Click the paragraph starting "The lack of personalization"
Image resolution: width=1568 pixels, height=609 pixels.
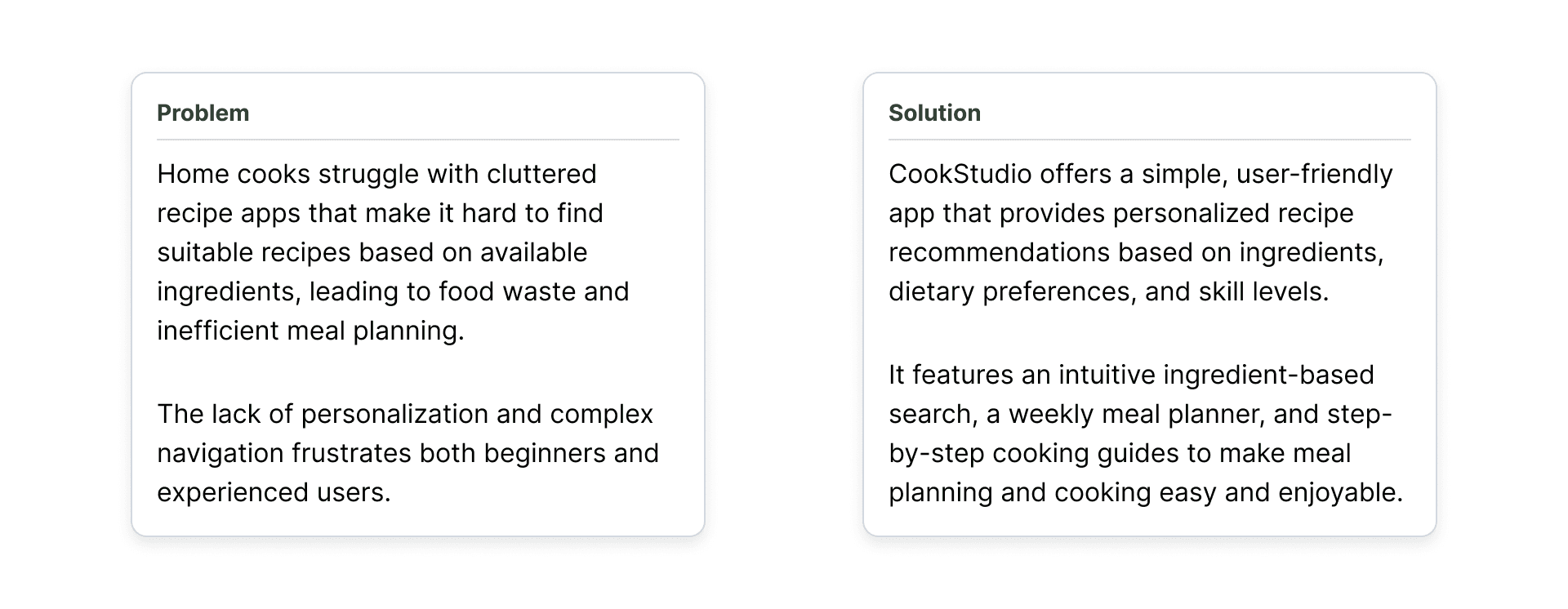coord(408,453)
